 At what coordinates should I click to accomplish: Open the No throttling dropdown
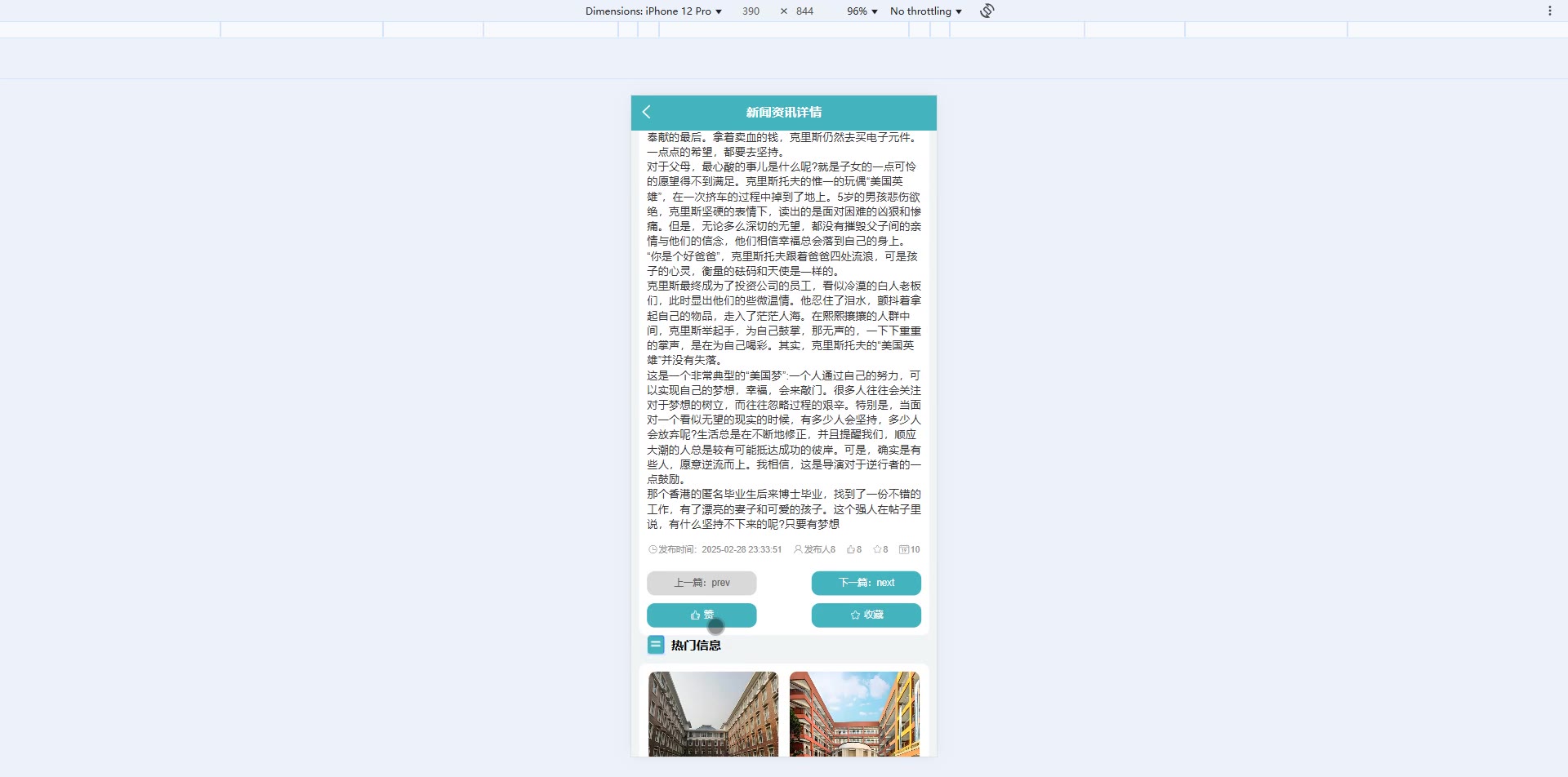click(x=926, y=11)
